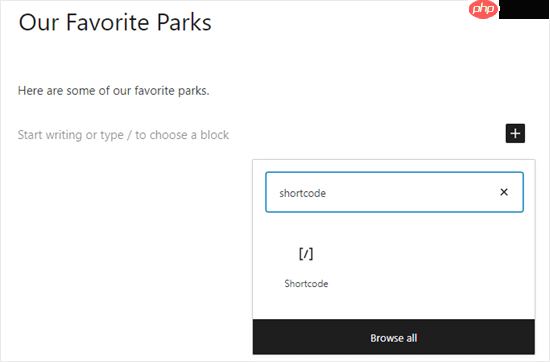Clear the shortcode search with the X

point(504,192)
